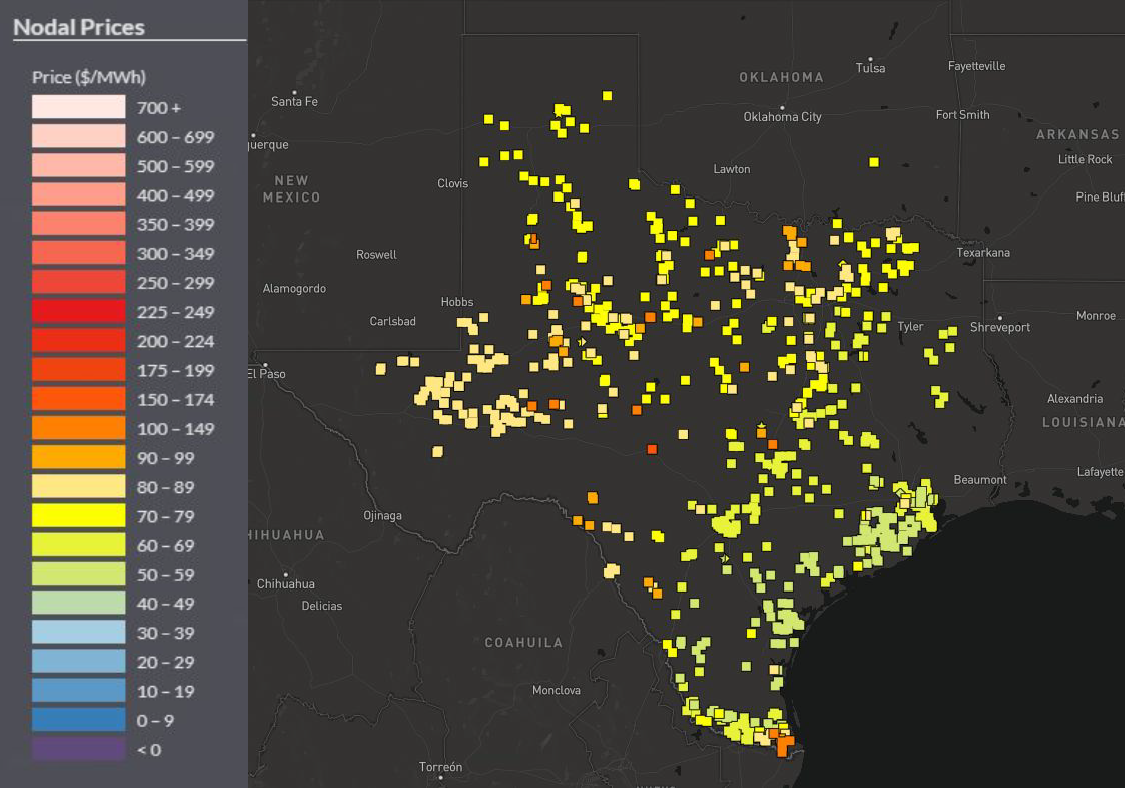Click the Delicias city label
1125x788 pixels.
tap(321, 606)
